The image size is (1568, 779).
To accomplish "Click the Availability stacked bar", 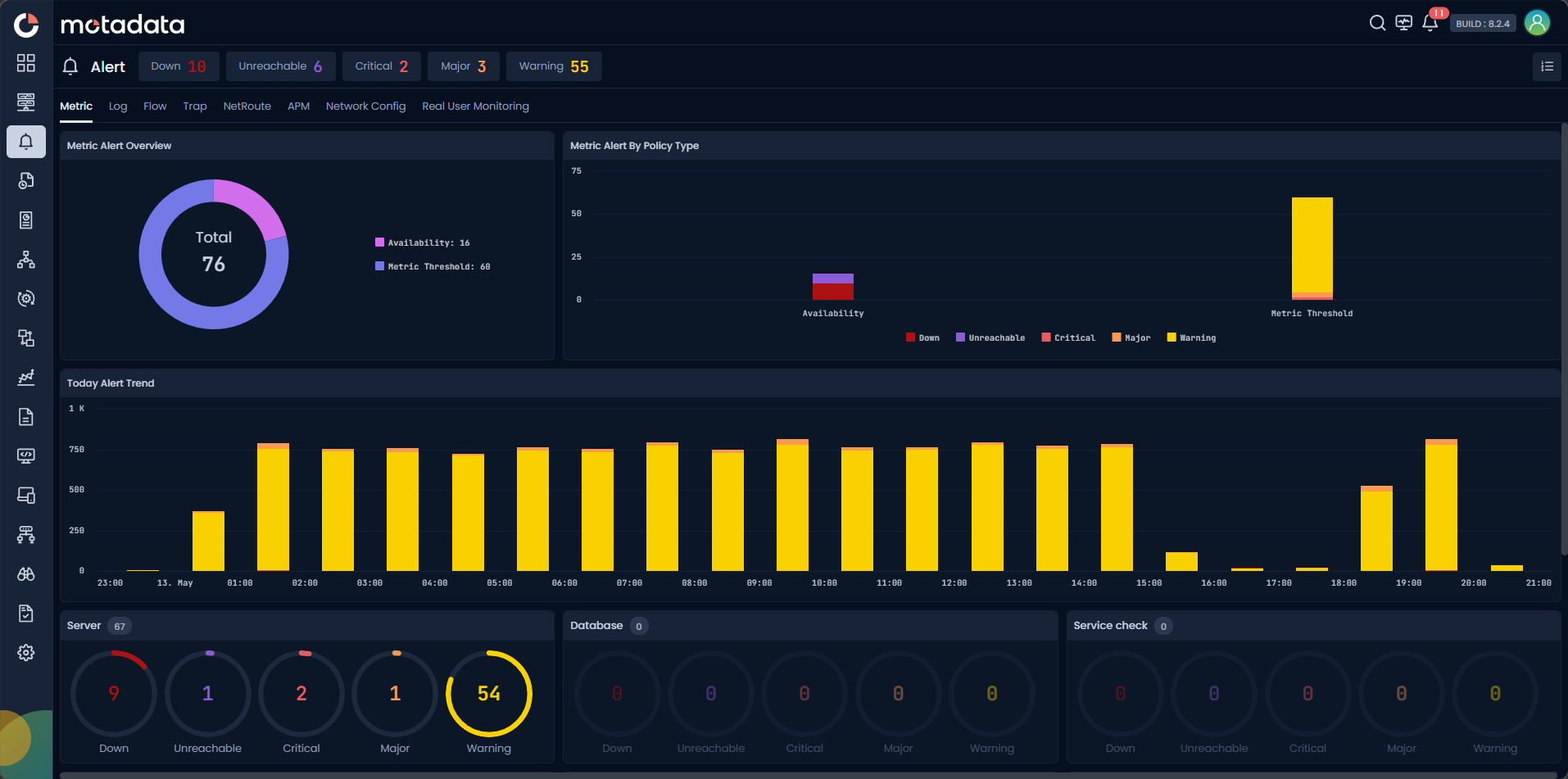I will pos(833,287).
